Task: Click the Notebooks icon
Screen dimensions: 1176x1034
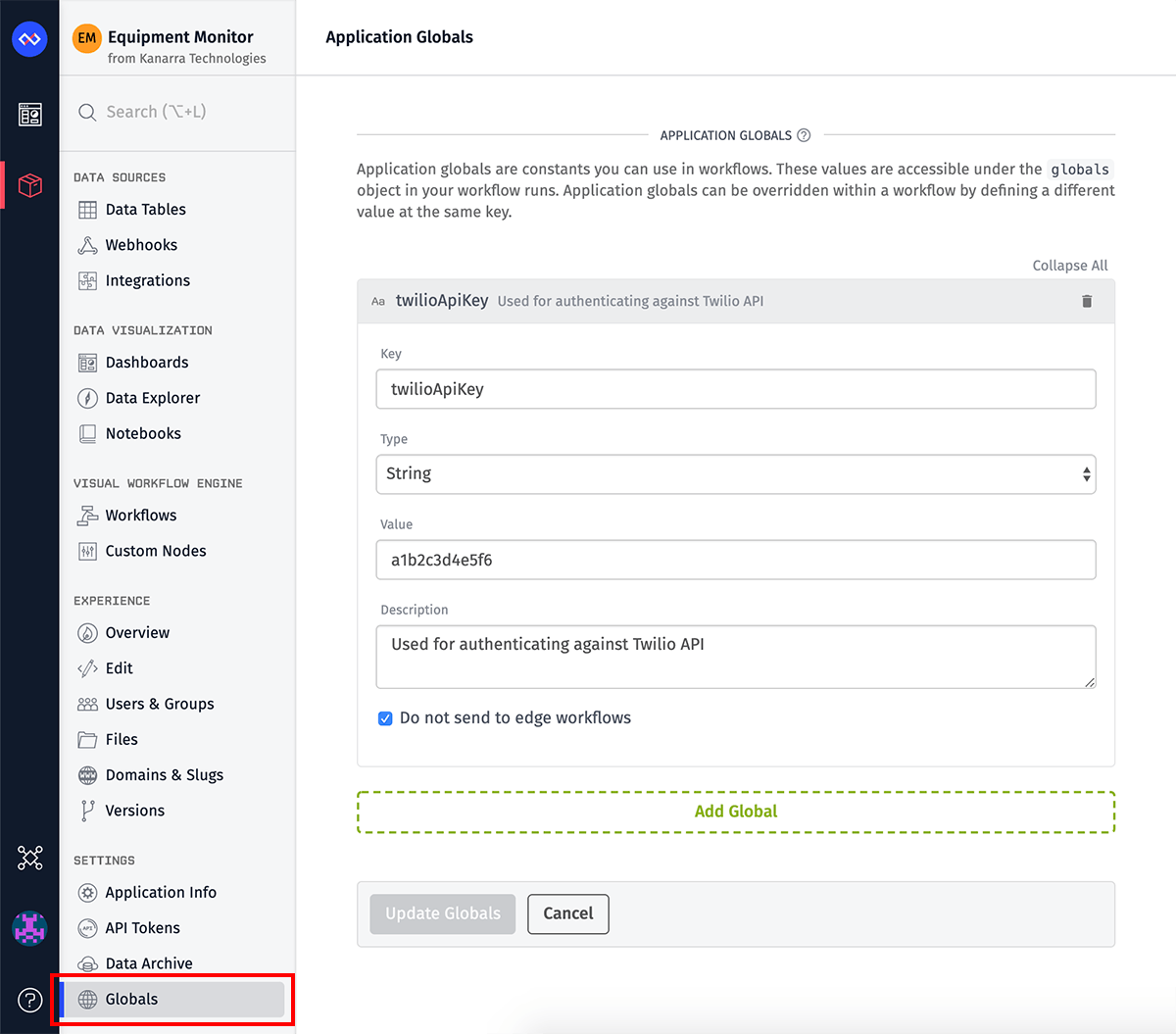Action: pyautogui.click(x=87, y=433)
